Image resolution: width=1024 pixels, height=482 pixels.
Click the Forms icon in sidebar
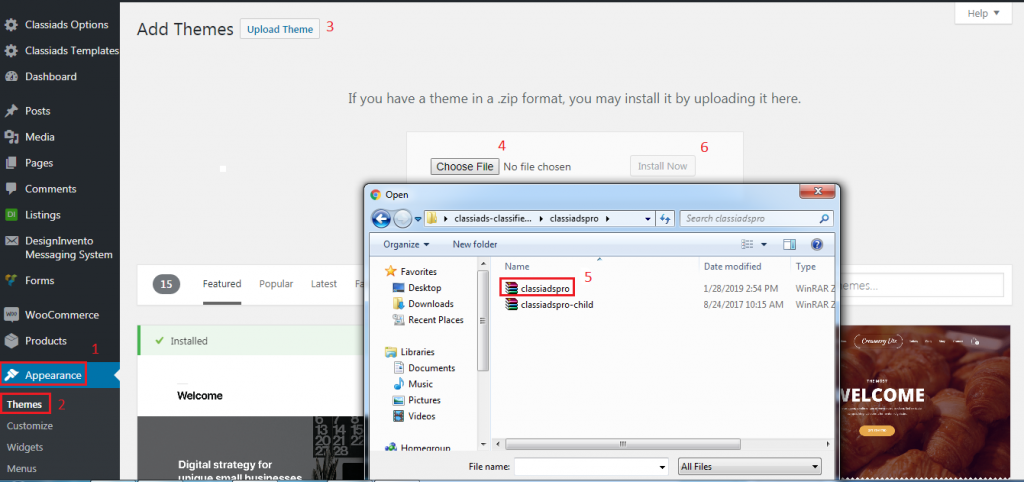tap(11, 280)
